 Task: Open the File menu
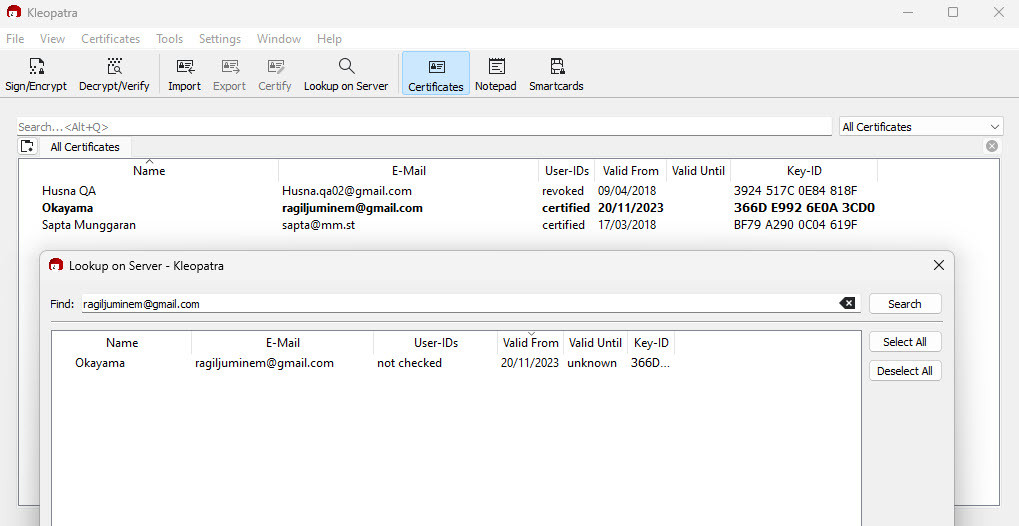click(x=15, y=39)
